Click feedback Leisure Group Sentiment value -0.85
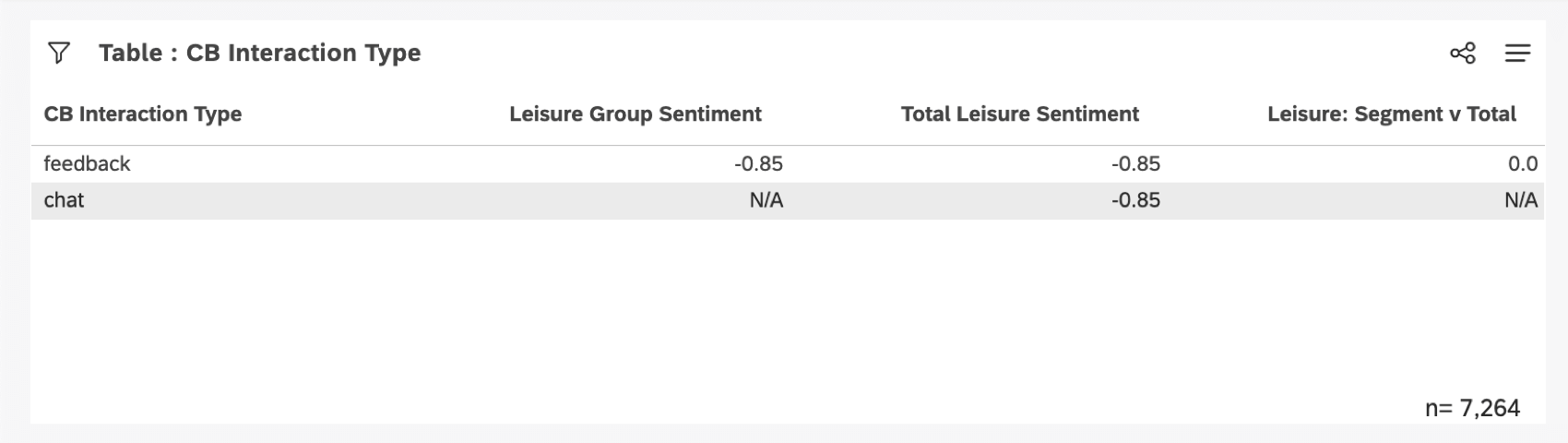 [758, 164]
